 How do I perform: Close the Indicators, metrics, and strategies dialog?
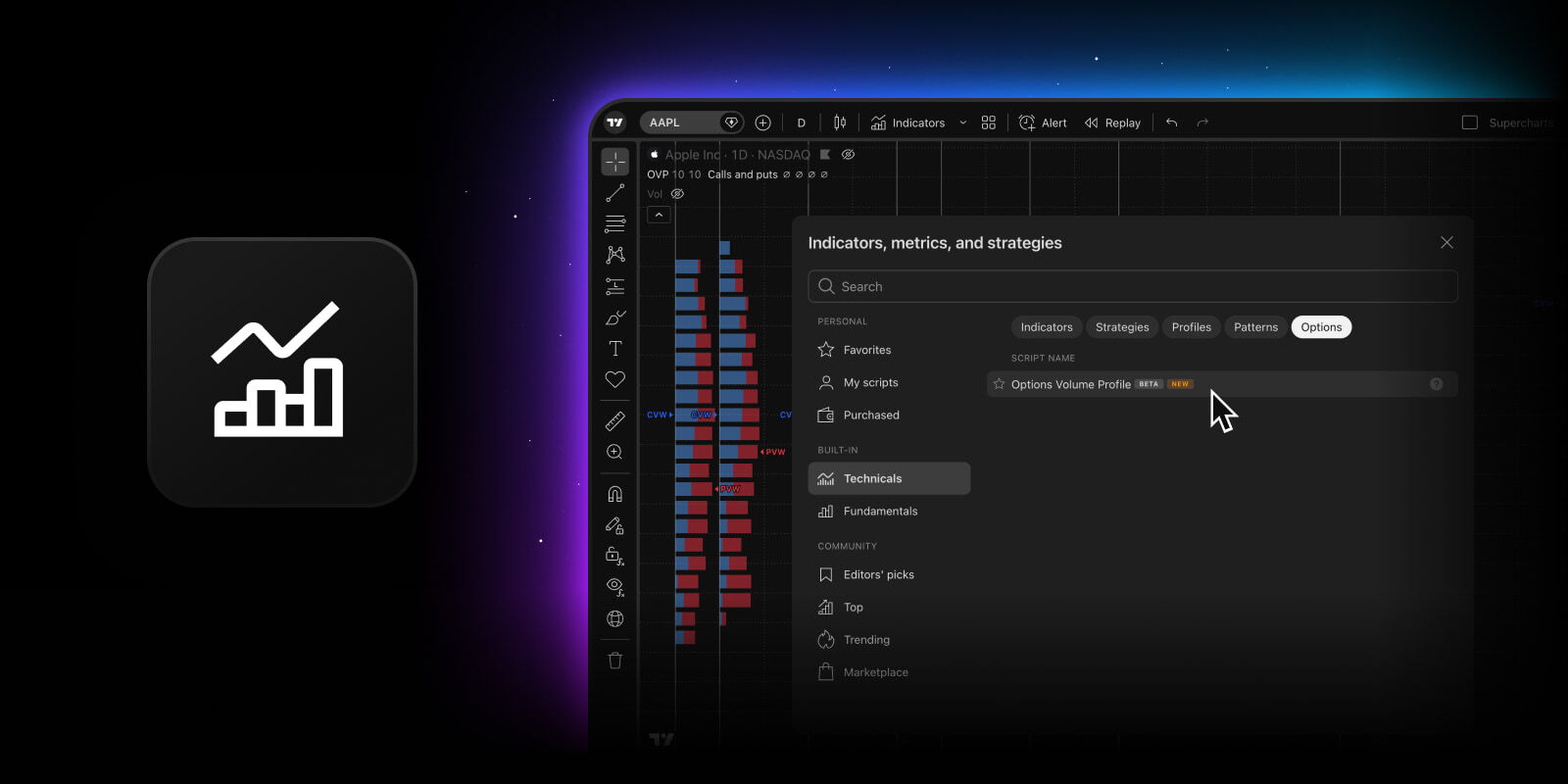click(x=1446, y=243)
